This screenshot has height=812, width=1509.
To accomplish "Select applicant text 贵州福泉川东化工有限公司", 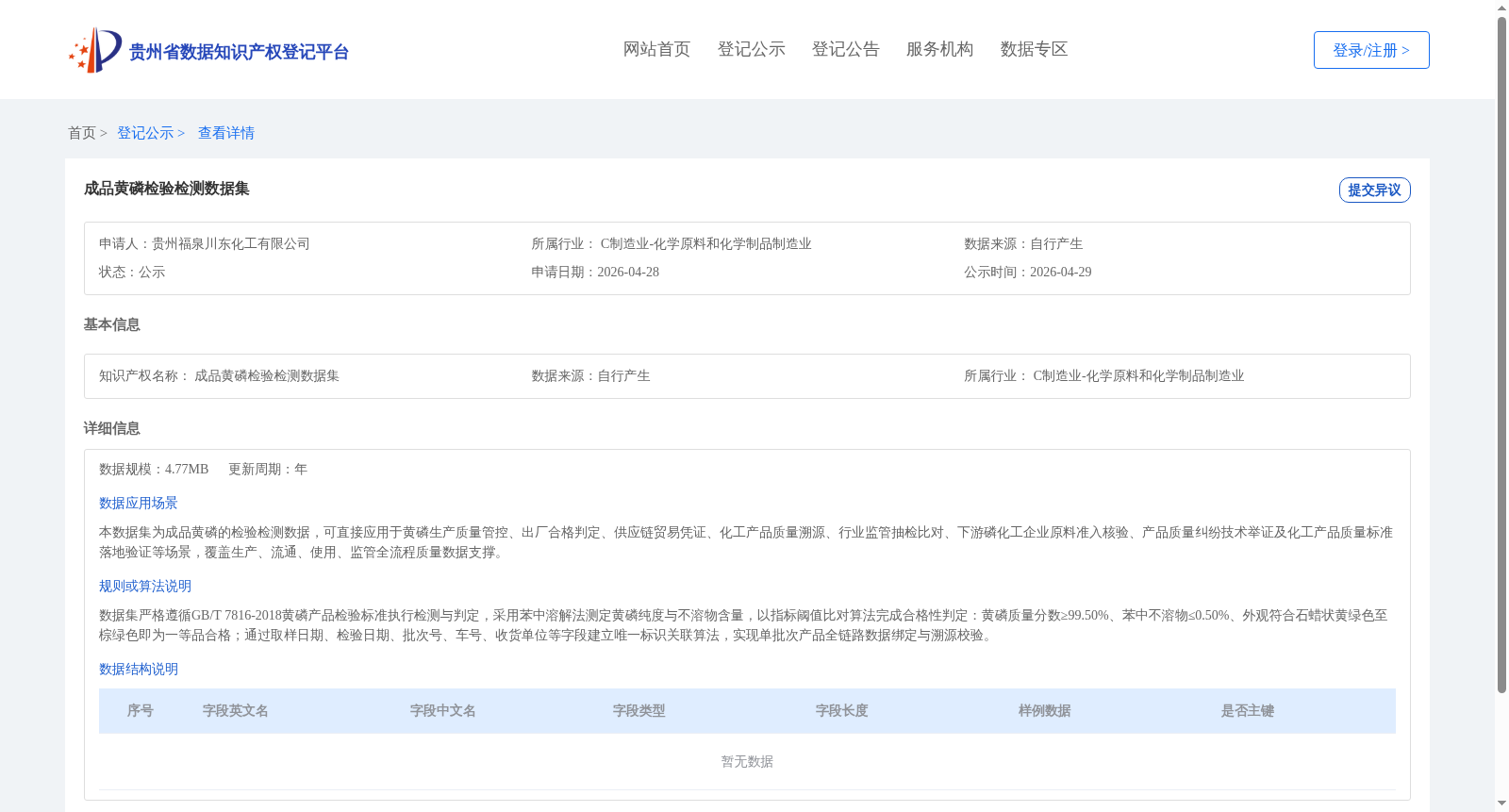I will pyautogui.click(x=231, y=243).
